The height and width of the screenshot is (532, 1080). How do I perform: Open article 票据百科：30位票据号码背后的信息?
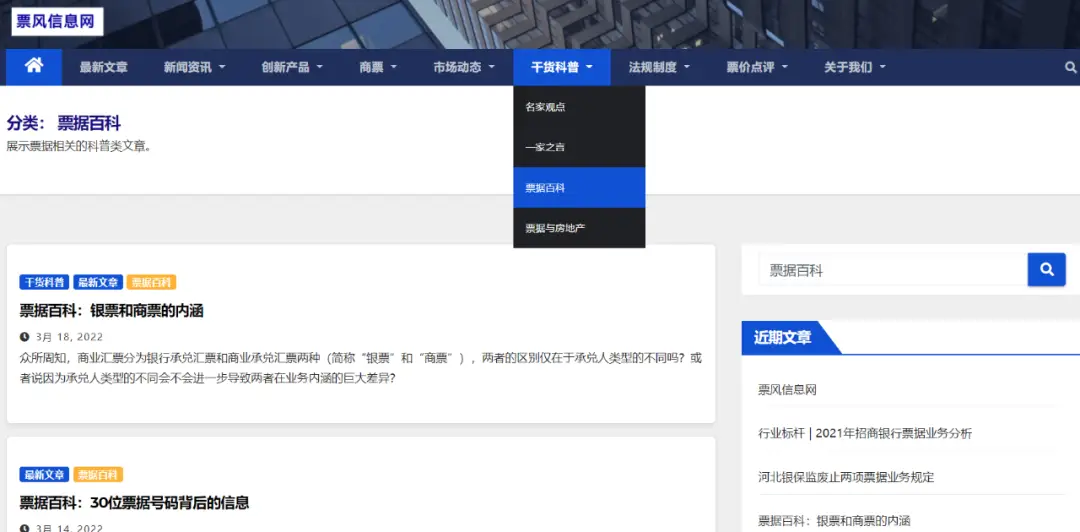pyautogui.click(x=134, y=502)
